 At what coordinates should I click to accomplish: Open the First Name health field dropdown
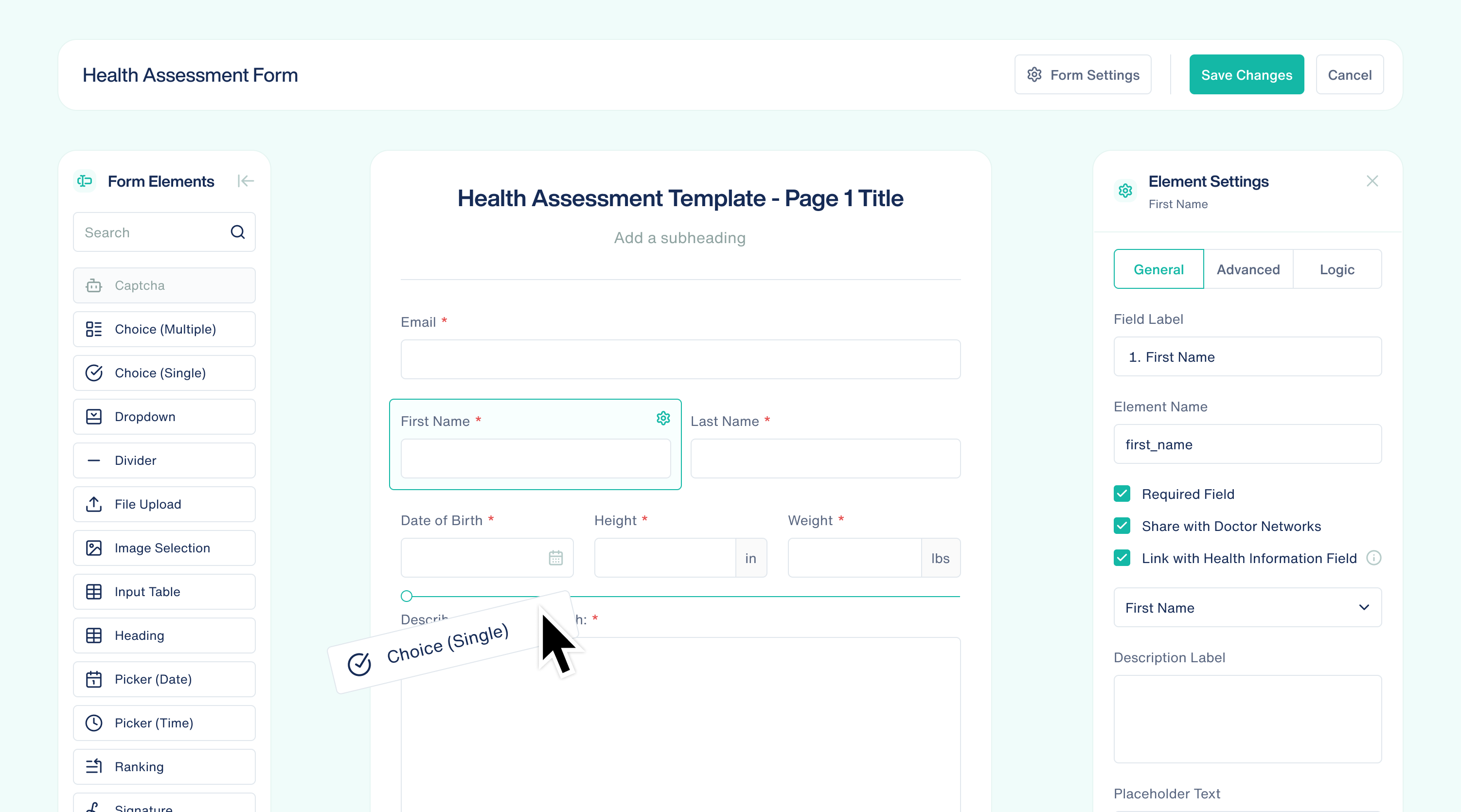click(1248, 607)
